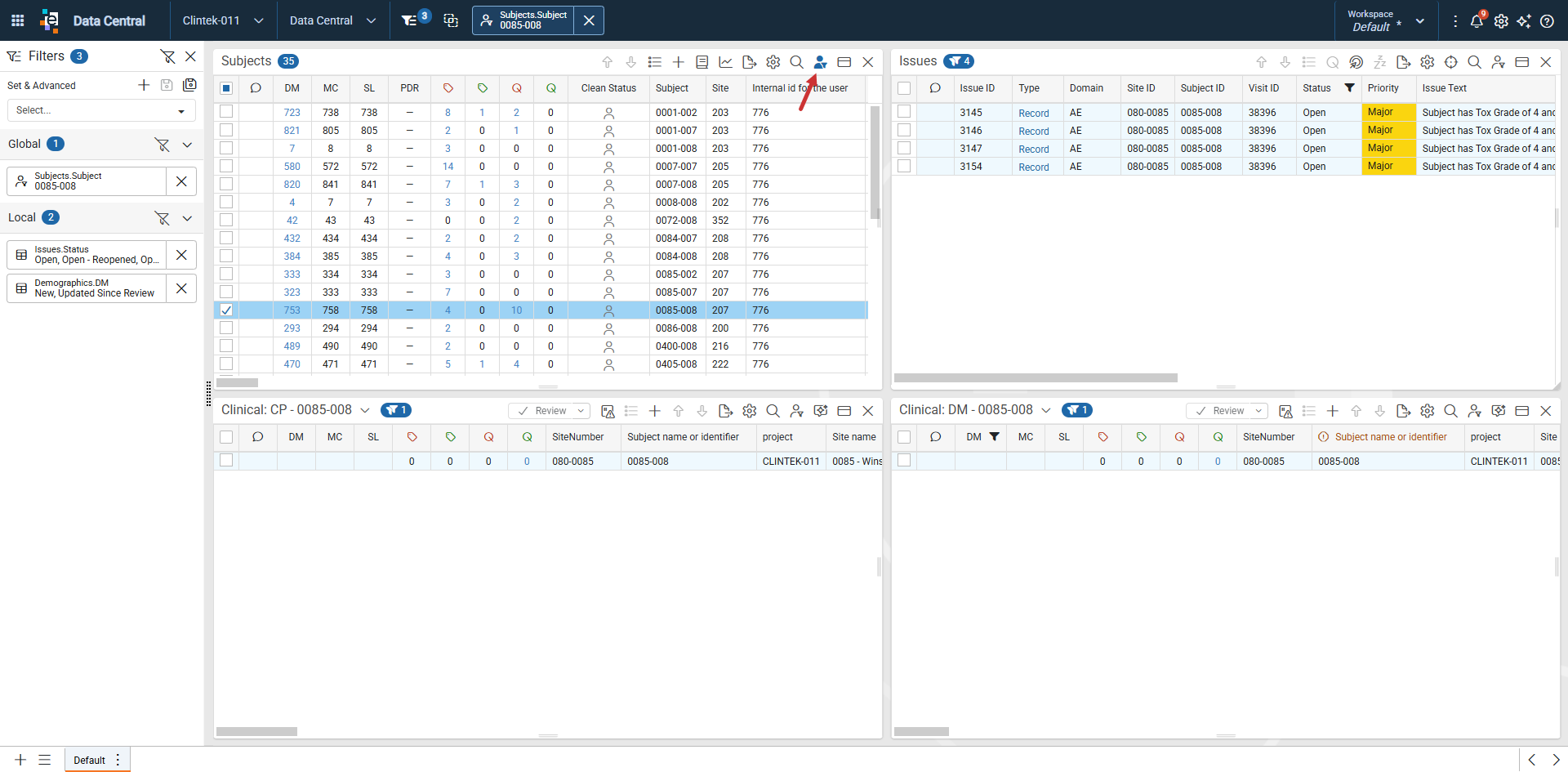This screenshot has width=1568, height=772.
Task: Toggle checkbox for subject 0086-008 row
Action: coord(226,328)
